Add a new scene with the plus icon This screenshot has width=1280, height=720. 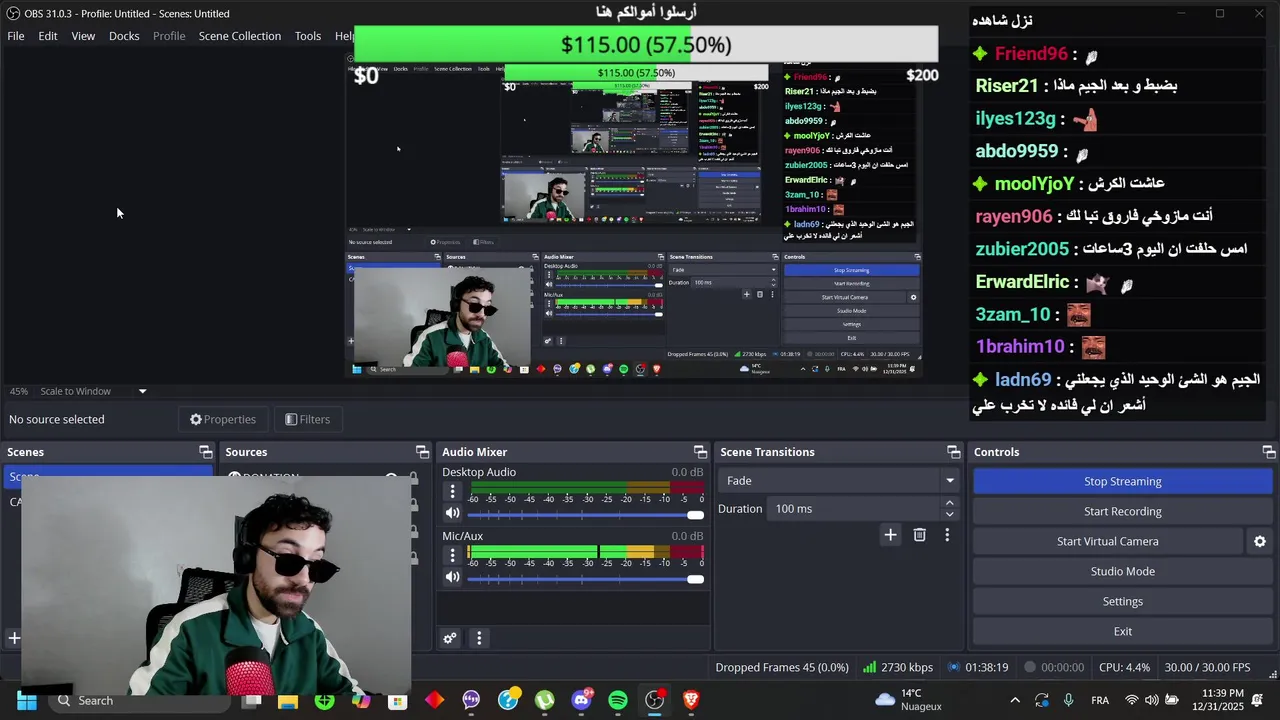[x=14, y=638]
